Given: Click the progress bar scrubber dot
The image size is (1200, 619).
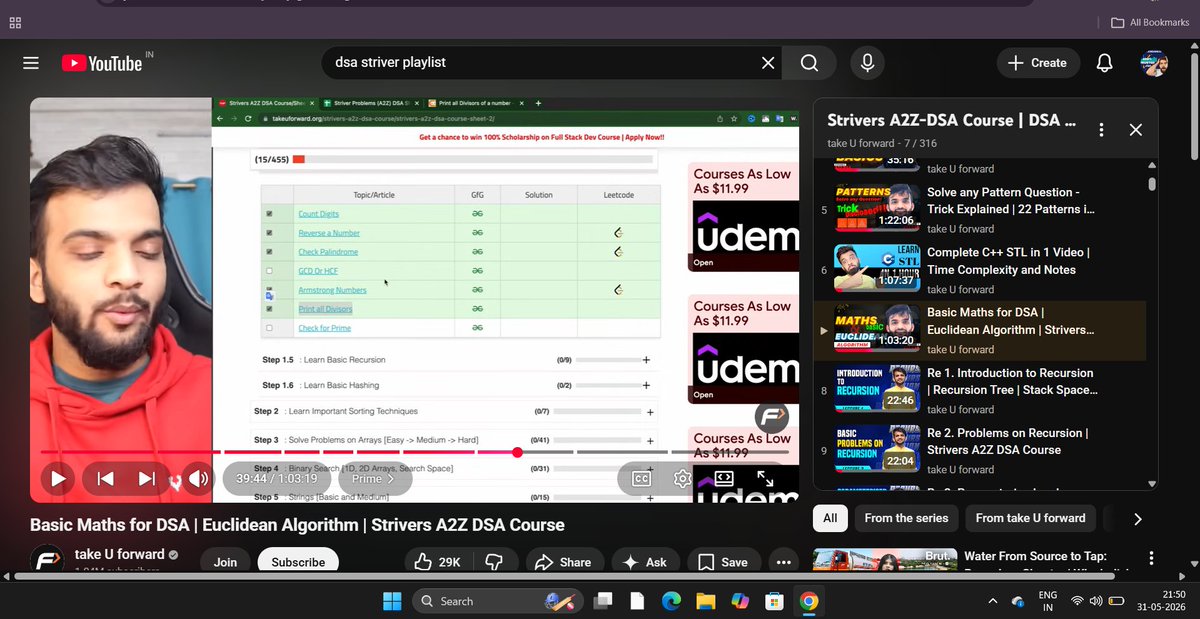Looking at the screenshot, I should (x=517, y=452).
